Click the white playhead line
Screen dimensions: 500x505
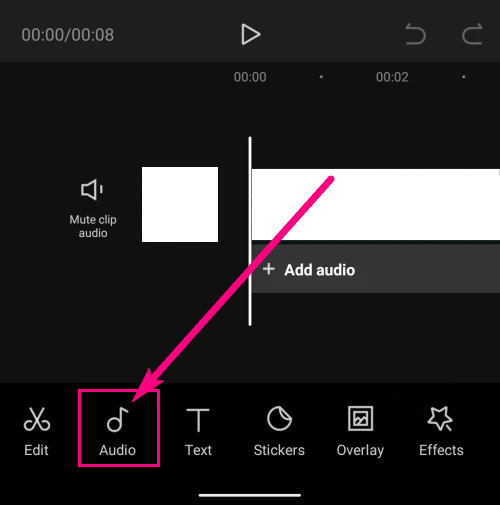pos(250,231)
